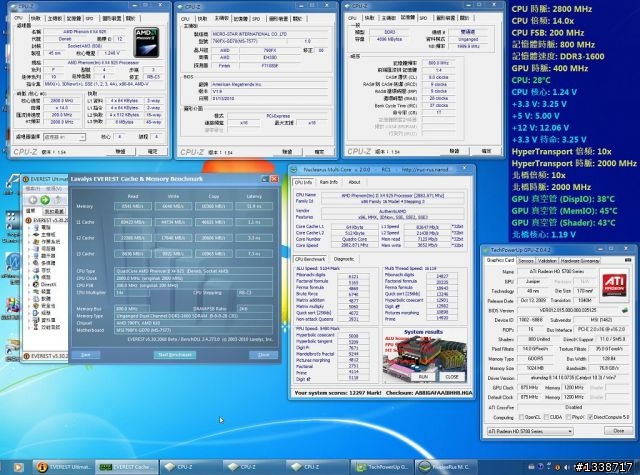Open processor selection dropdown in CPU-Z
Viewport: 640px width, 475px height.
pos(64,137)
